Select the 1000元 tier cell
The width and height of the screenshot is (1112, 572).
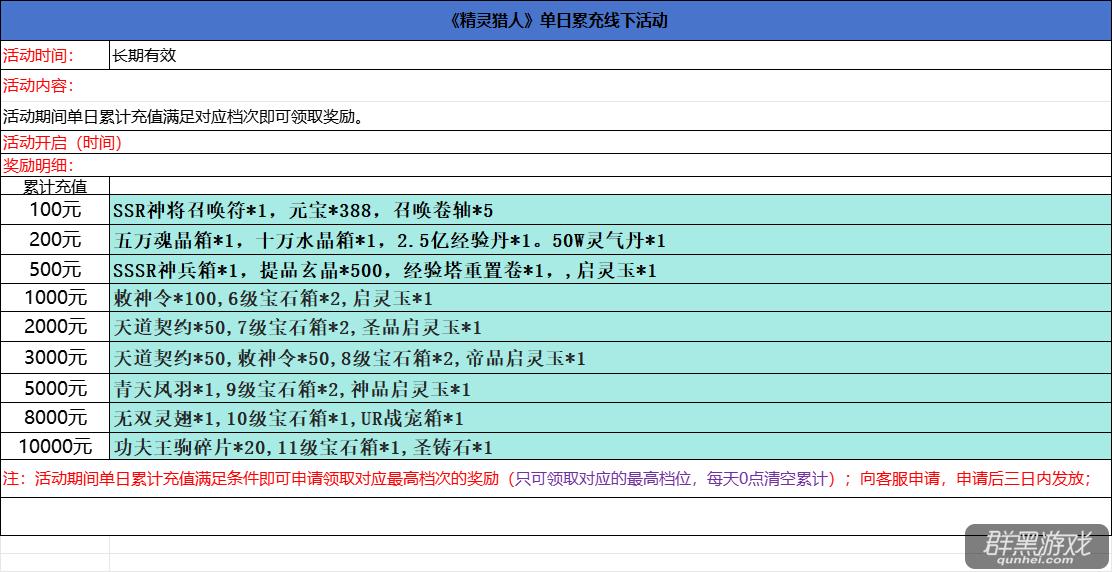55,298
